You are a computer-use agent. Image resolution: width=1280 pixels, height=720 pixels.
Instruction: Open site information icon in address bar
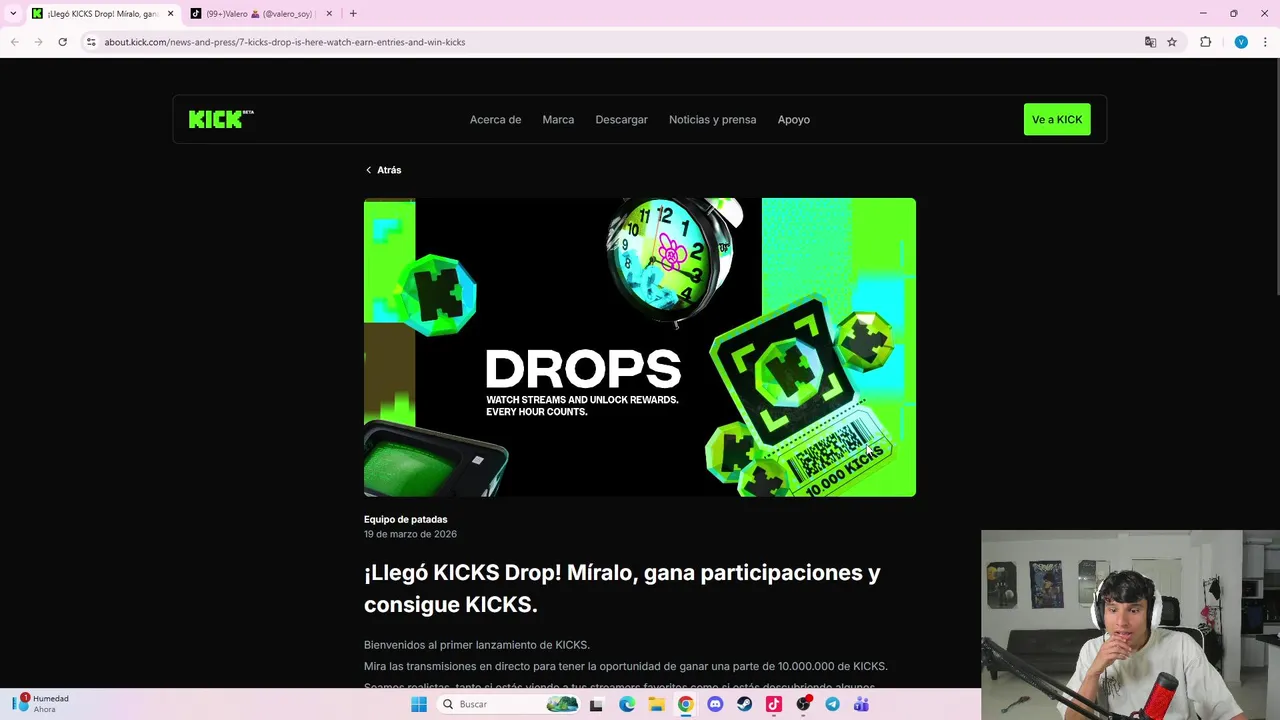tap(91, 42)
